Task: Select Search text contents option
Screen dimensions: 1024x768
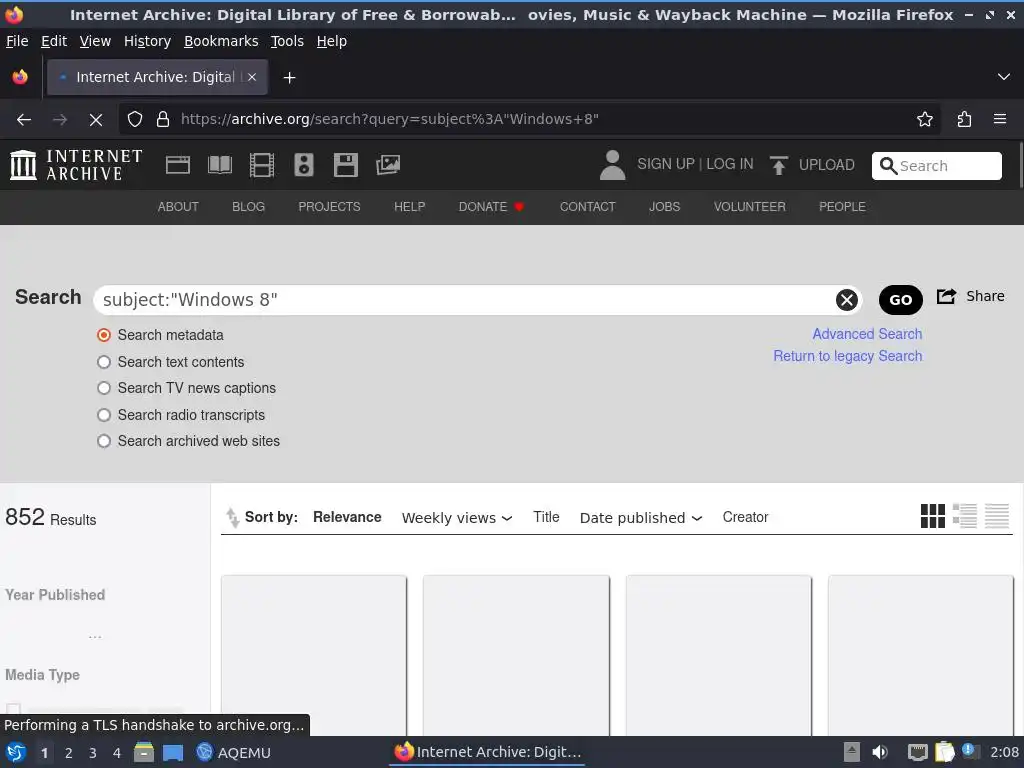Action: tap(104, 362)
